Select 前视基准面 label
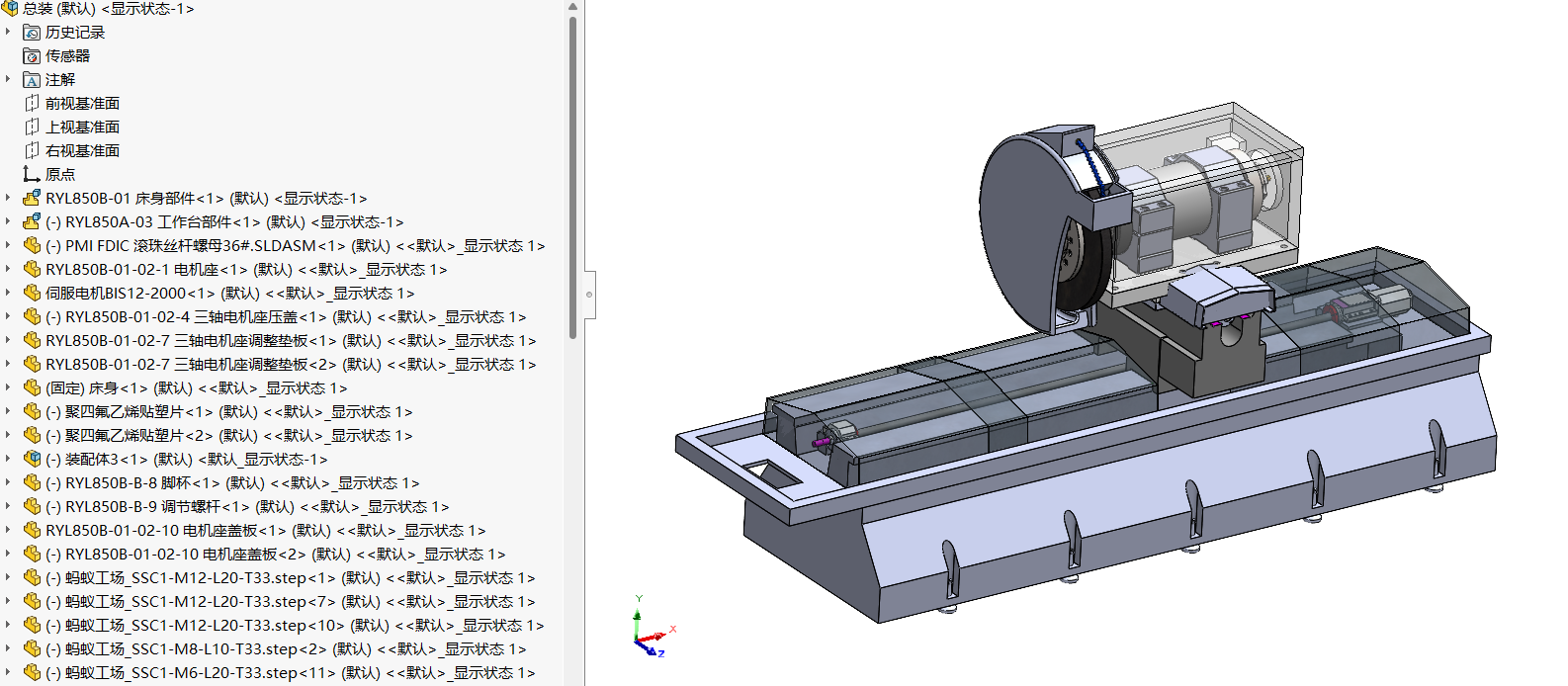Image resolution: width=1568 pixels, height=686 pixels. [x=82, y=104]
